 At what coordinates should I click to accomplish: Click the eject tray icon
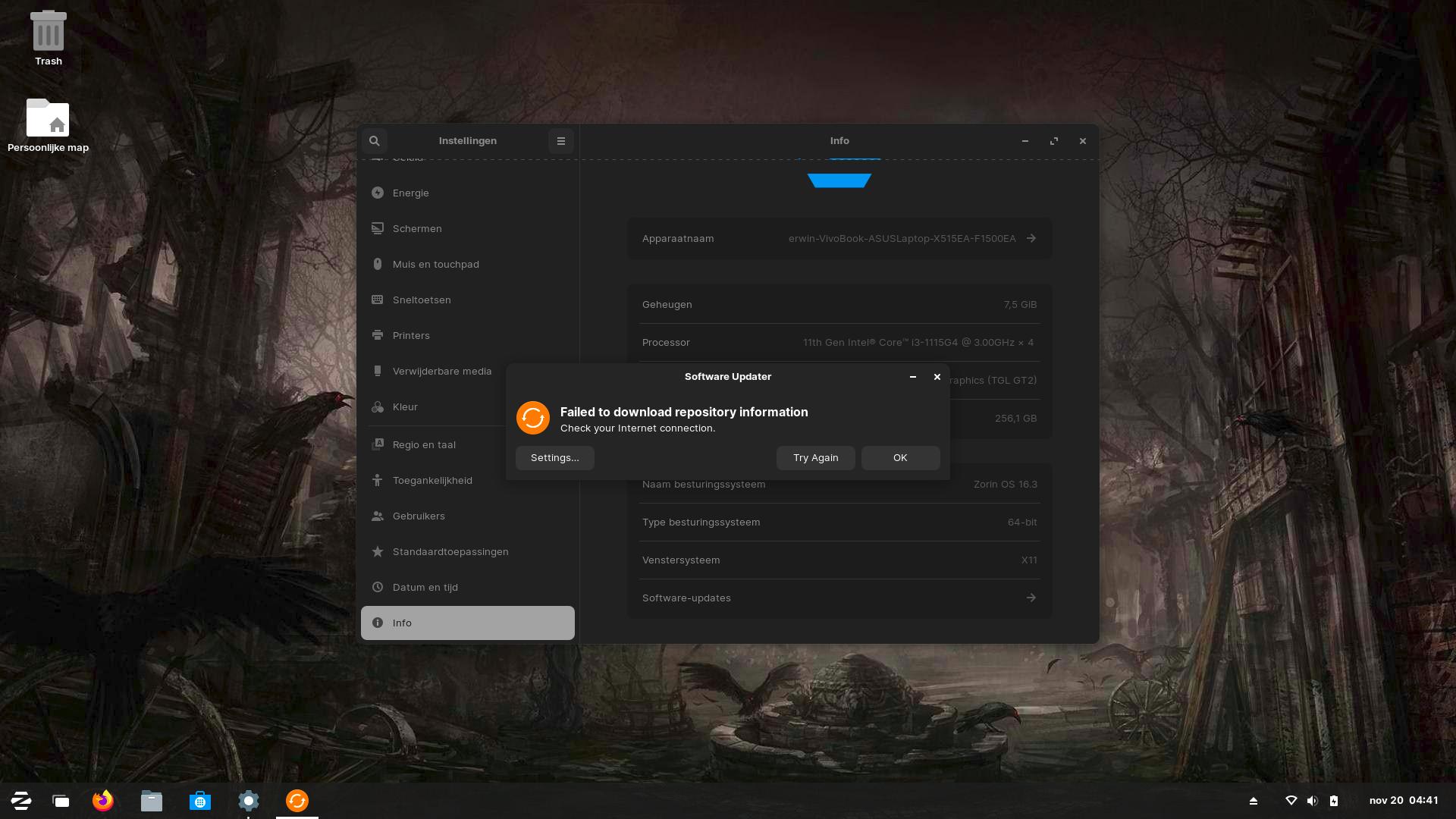(1254, 801)
